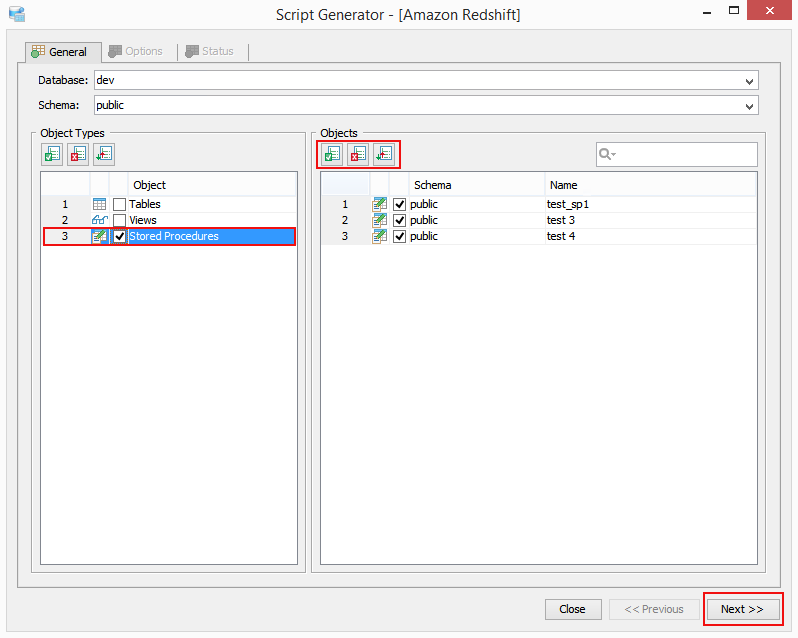This screenshot has width=798, height=638.
Task: Open the Database dropdown showing dev
Action: click(426, 80)
